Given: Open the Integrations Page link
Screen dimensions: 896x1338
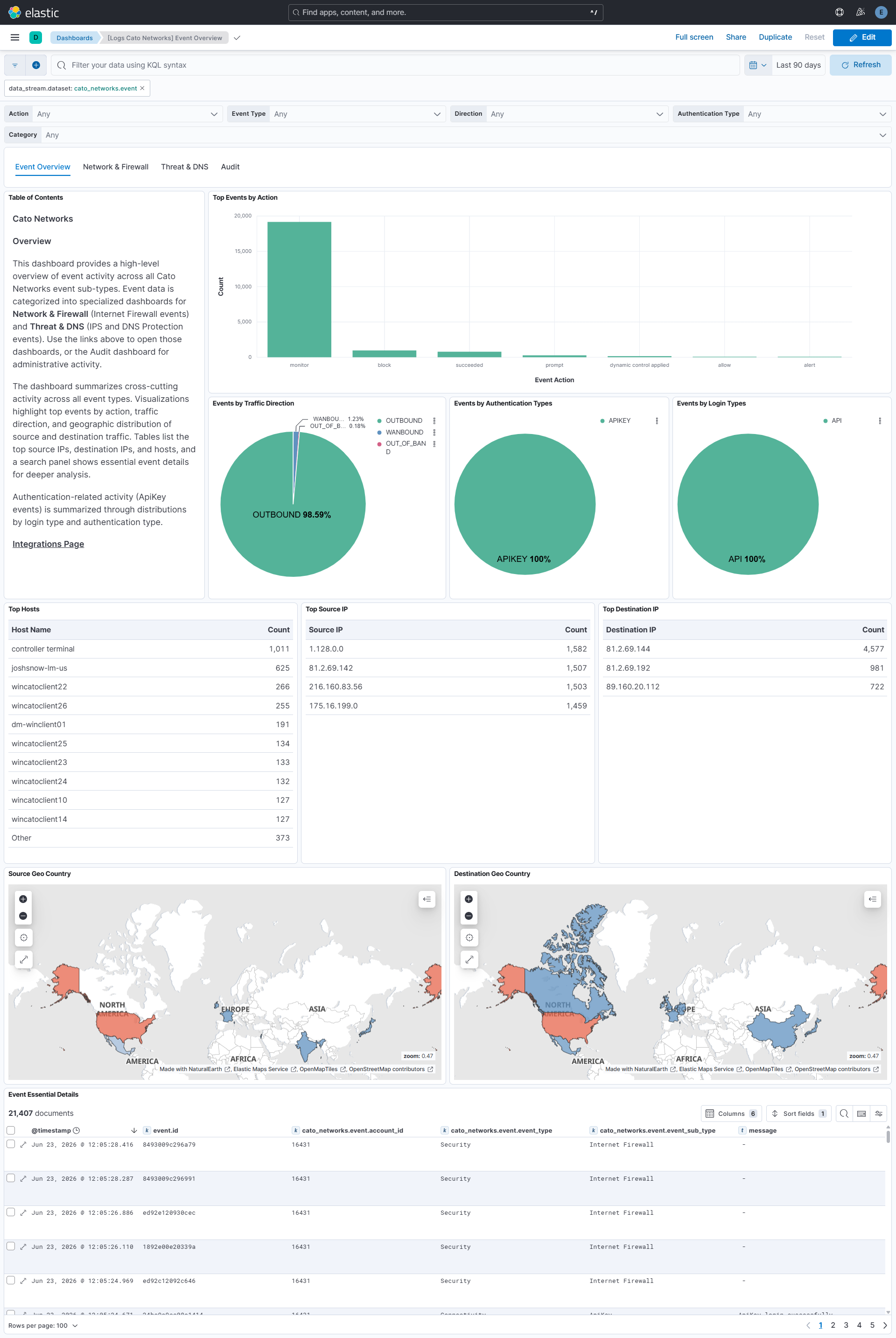Looking at the screenshot, I should click(48, 545).
